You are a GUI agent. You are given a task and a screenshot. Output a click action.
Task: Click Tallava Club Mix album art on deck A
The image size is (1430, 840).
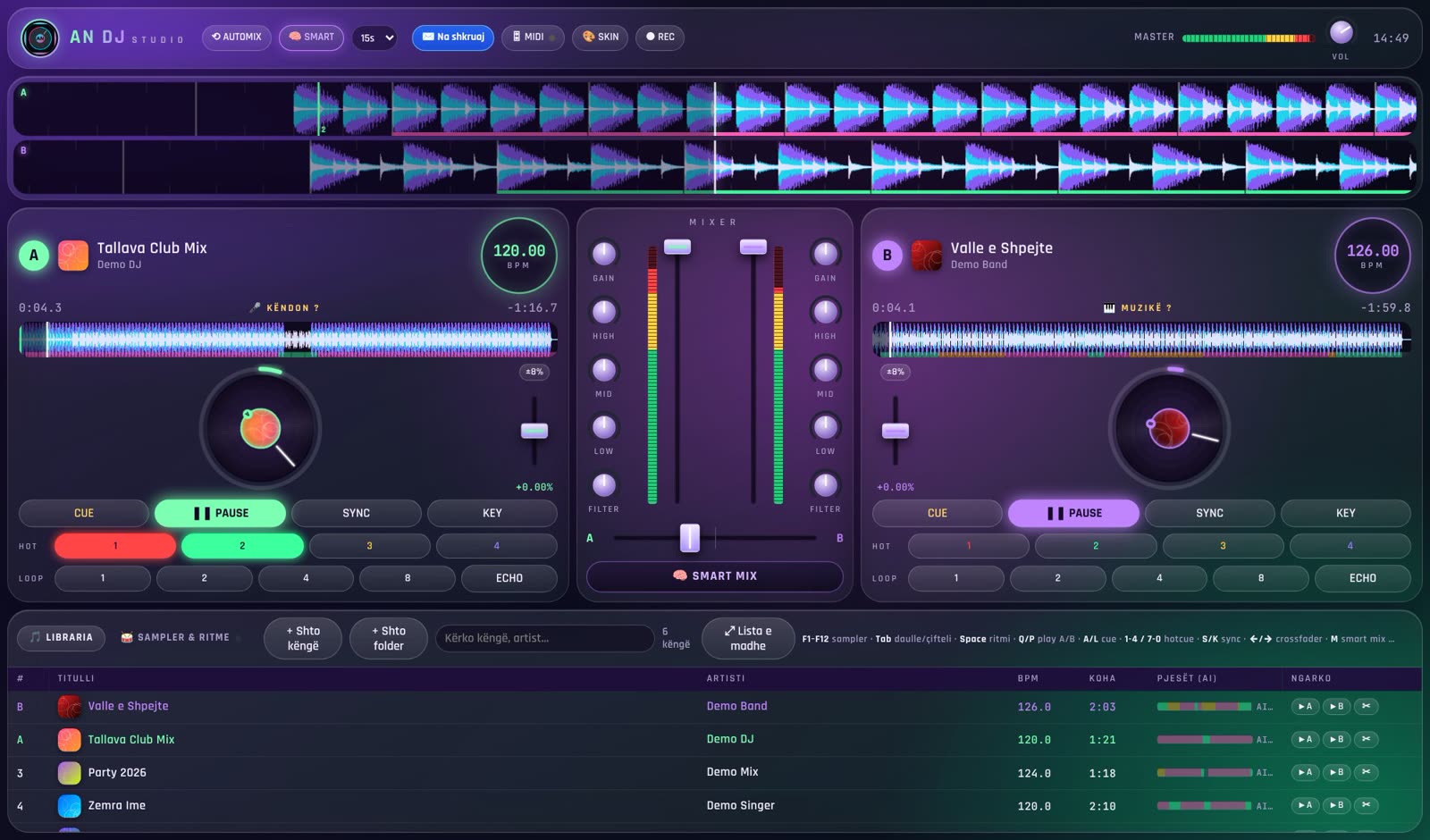[73, 256]
